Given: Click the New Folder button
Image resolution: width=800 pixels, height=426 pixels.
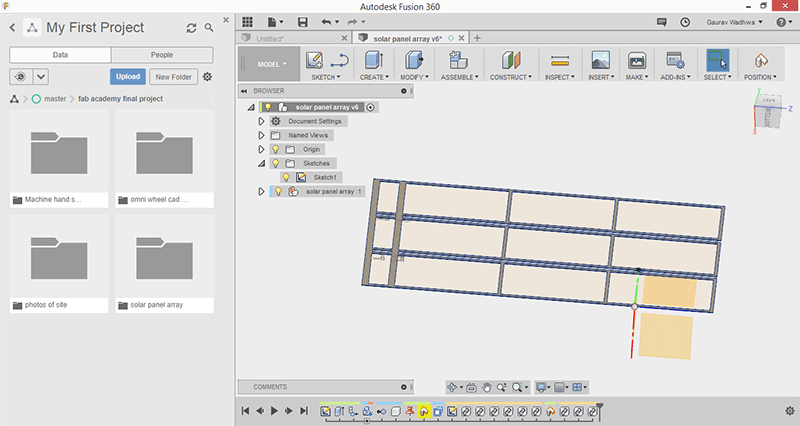Looking at the screenshot, I should [x=173, y=76].
